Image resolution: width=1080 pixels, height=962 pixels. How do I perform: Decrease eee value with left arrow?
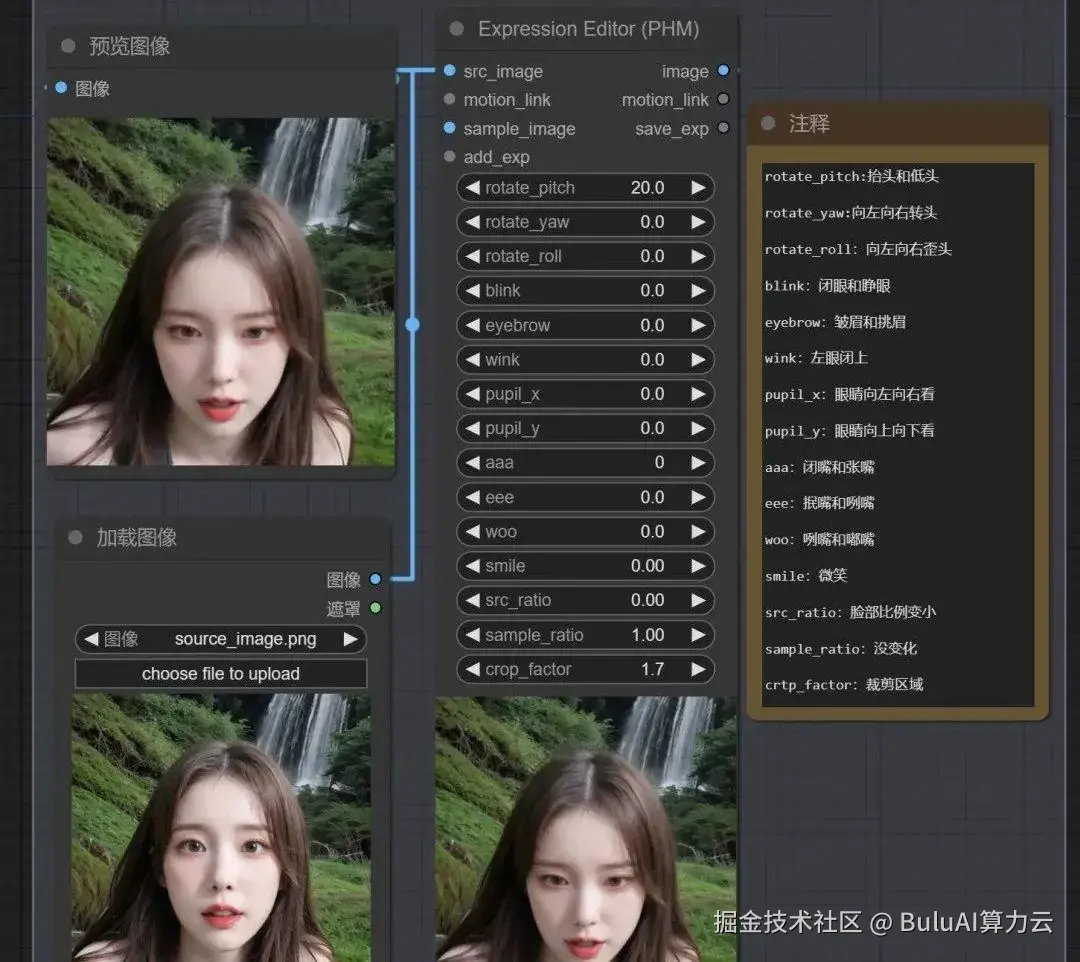click(472, 498)
